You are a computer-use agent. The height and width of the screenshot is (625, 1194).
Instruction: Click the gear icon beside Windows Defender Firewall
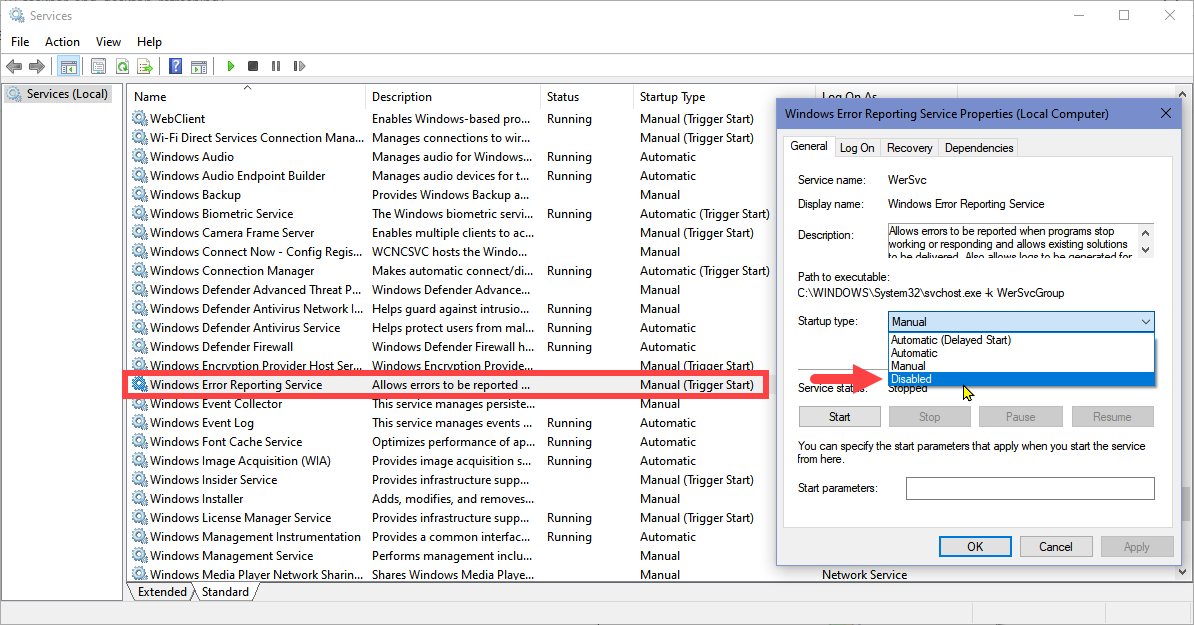click(x=139, y=346)
